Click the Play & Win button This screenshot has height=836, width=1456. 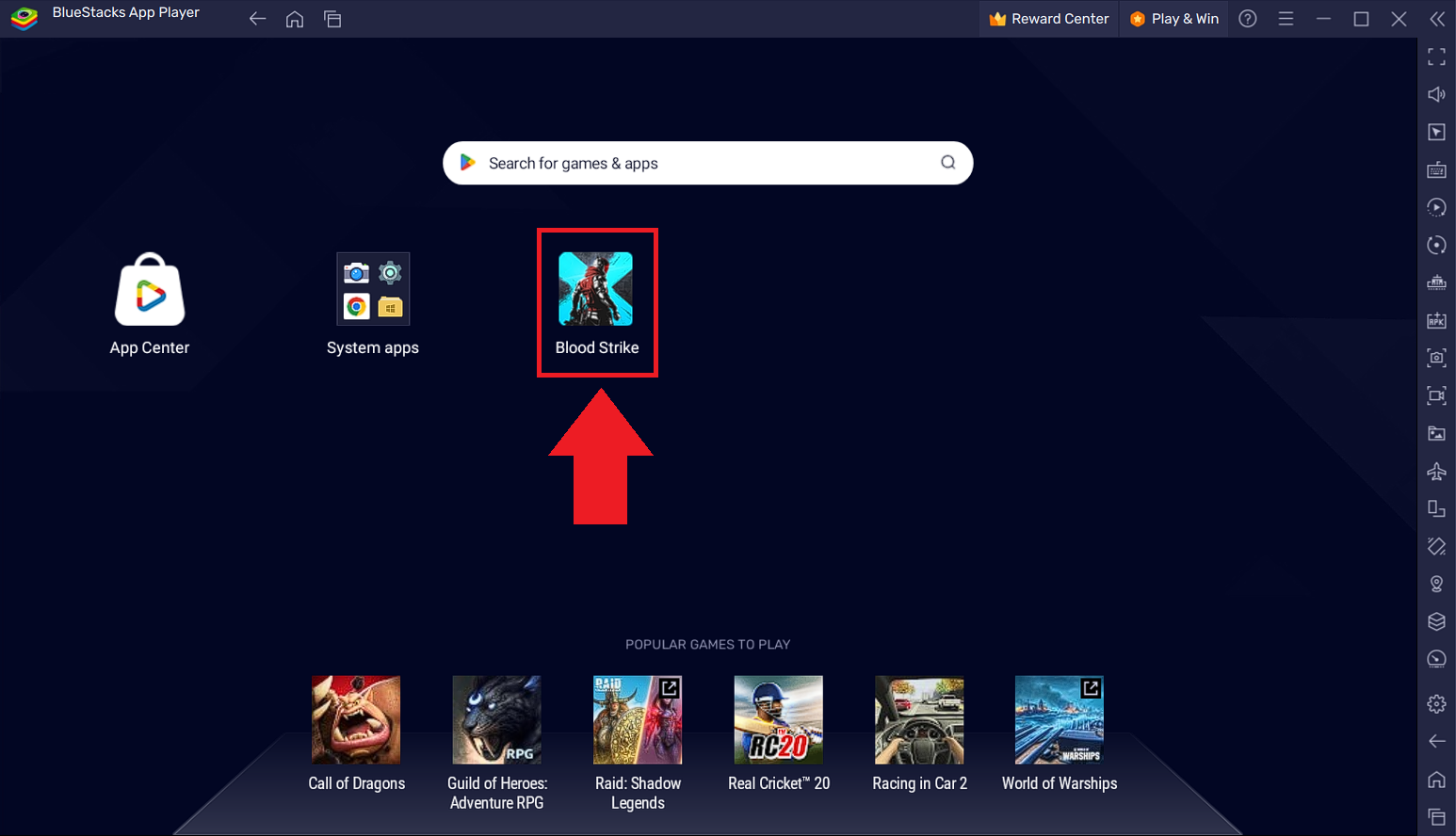[x=1173, y=18]
